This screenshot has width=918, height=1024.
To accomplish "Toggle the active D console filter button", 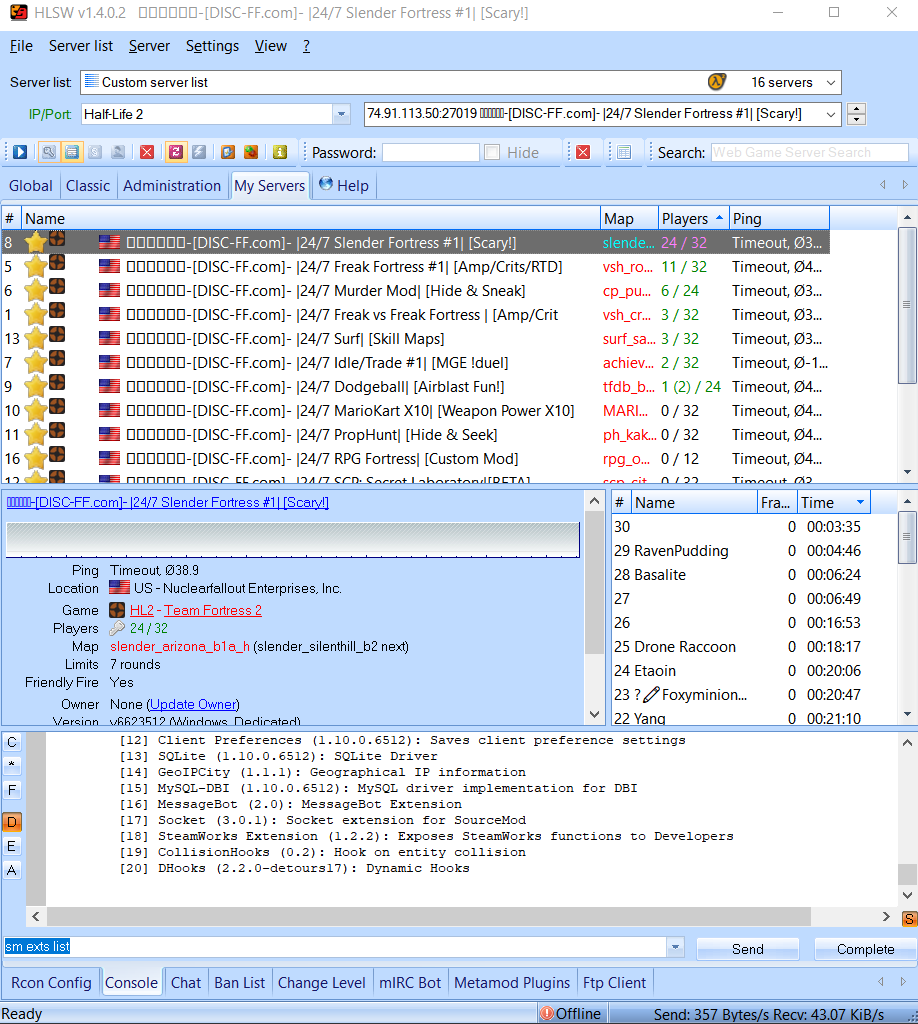I will click(12, 822).
